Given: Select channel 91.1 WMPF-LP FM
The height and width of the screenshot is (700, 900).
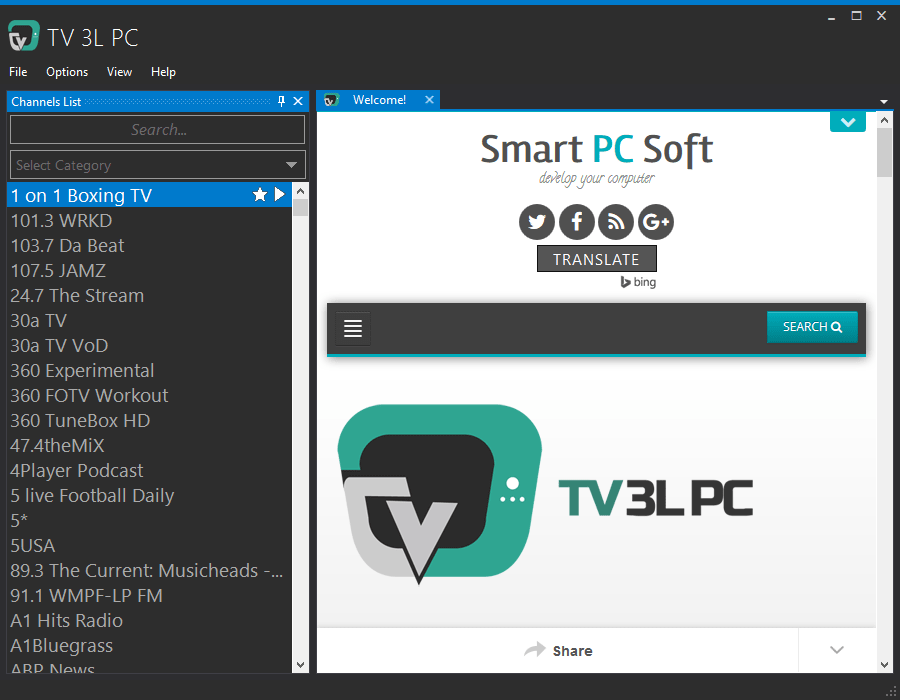Looking at the screenshot, I should tap(149, 595).
